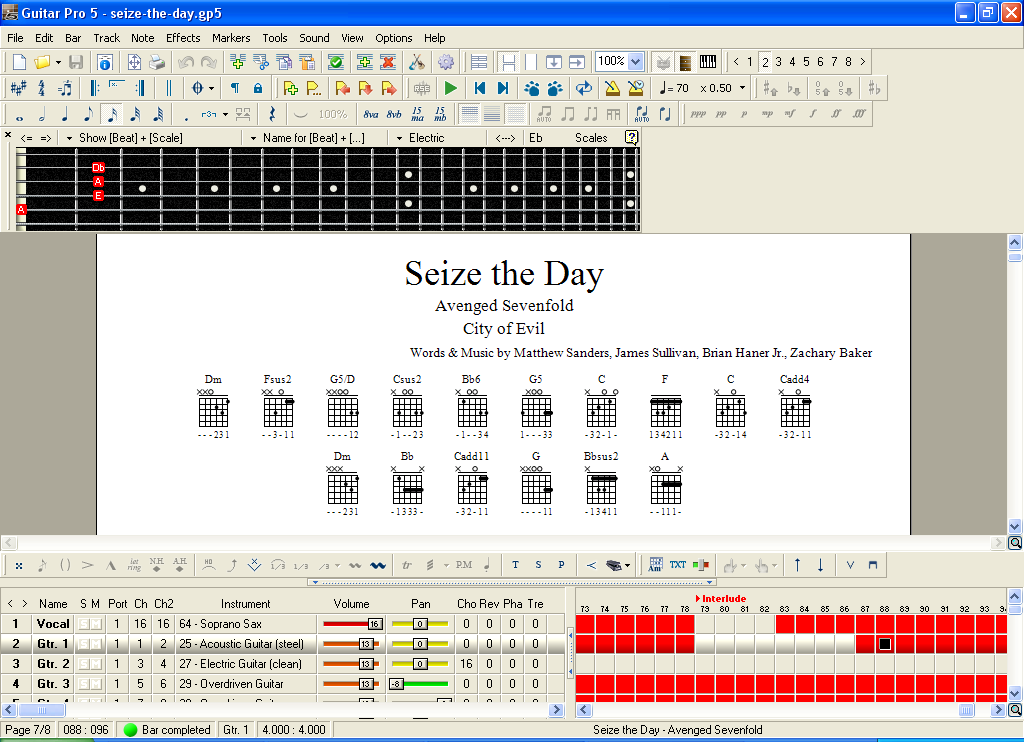Image resolution: width=1024 pixels, height=742 pixels.
Task: Open the tempo x 0.50 speed dropdown
Action: tap(743, 88)
